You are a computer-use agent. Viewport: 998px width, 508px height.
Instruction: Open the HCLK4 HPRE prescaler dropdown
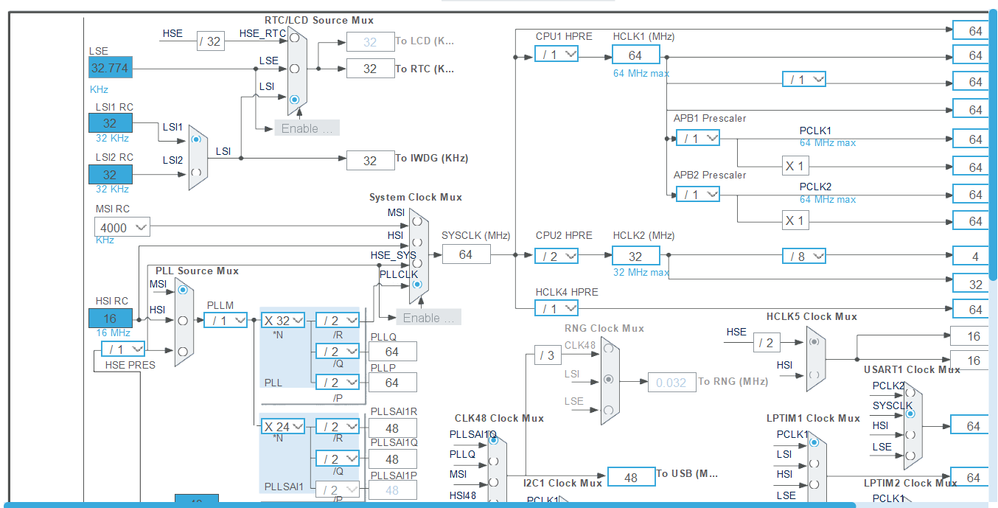click(x=556, y=309)
